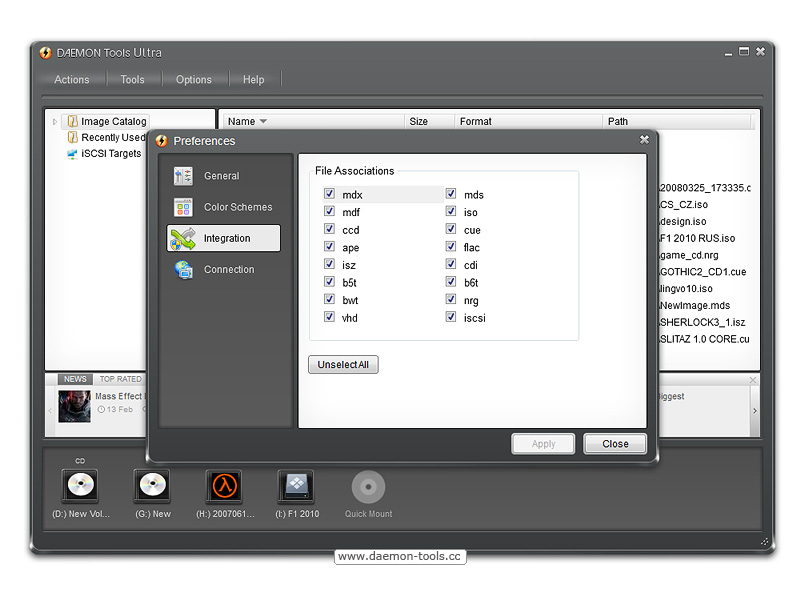Screen dimensions: 800x600
Task: Click the Mass Effect news thumbnail
Action: pos(74,406)
